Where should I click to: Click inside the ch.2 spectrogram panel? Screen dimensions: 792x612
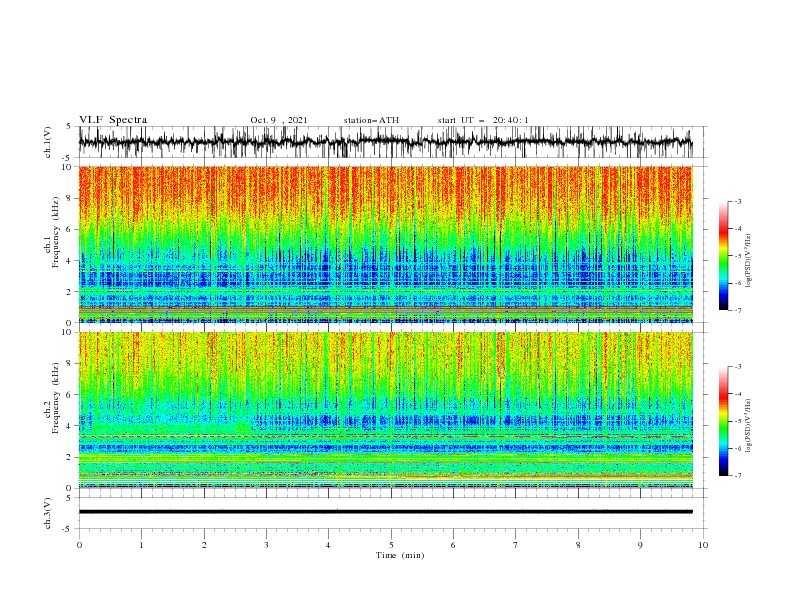tap(385, 410)
